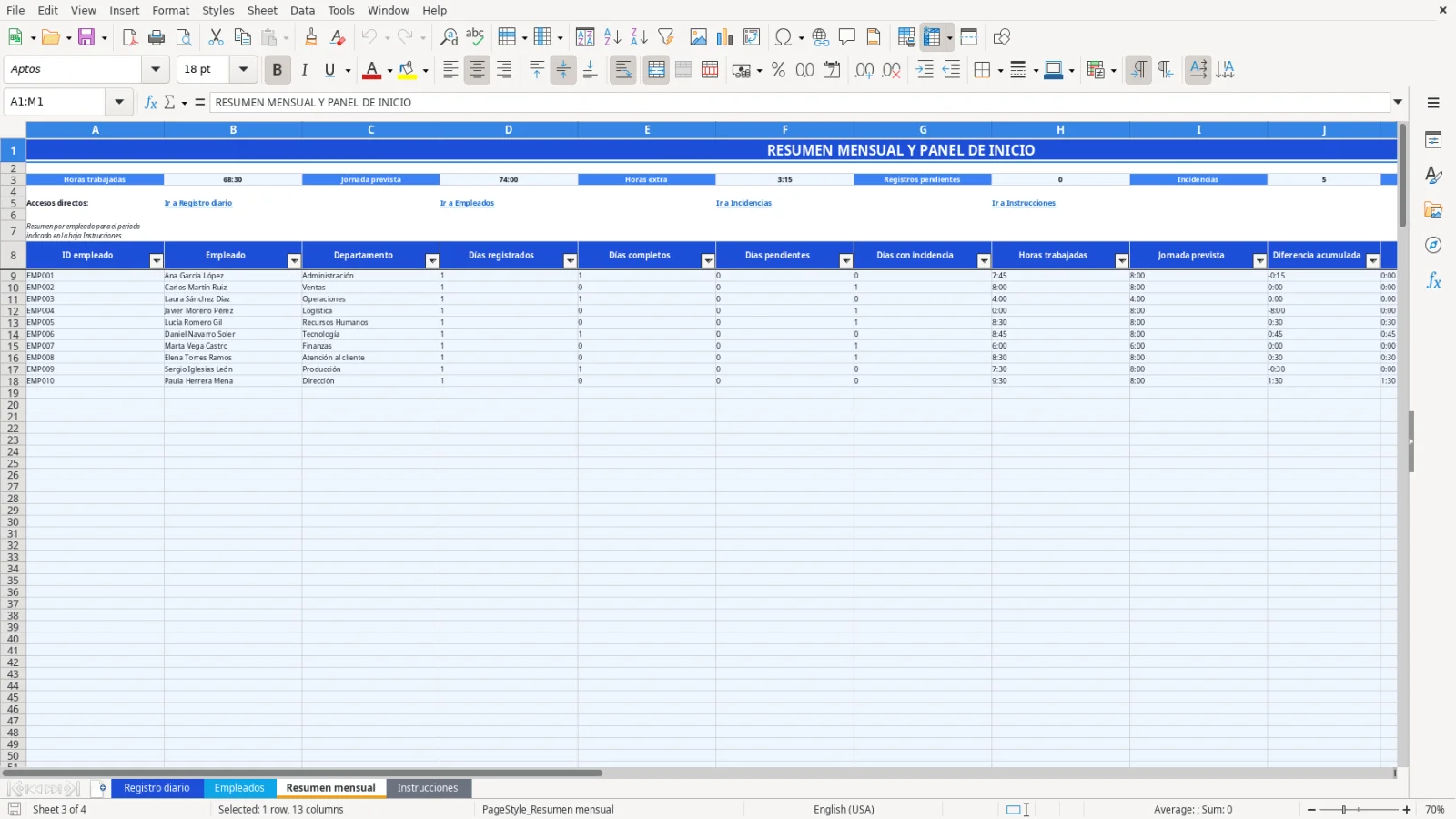Viewport: 1456px width, 819px height.
Task: Open the sidebar Gallery icon
Action: 1433,210
